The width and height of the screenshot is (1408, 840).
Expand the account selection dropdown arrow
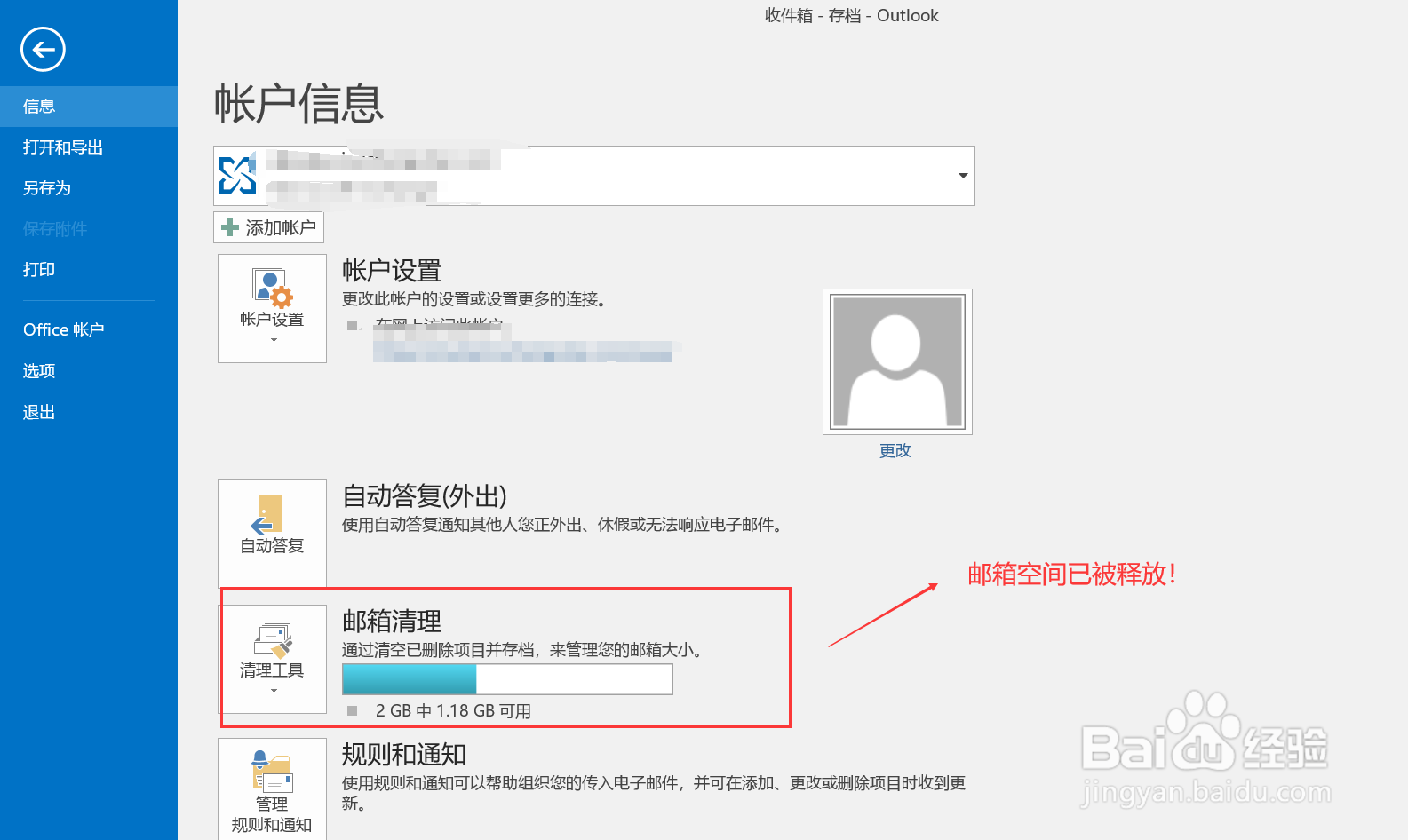963,176
